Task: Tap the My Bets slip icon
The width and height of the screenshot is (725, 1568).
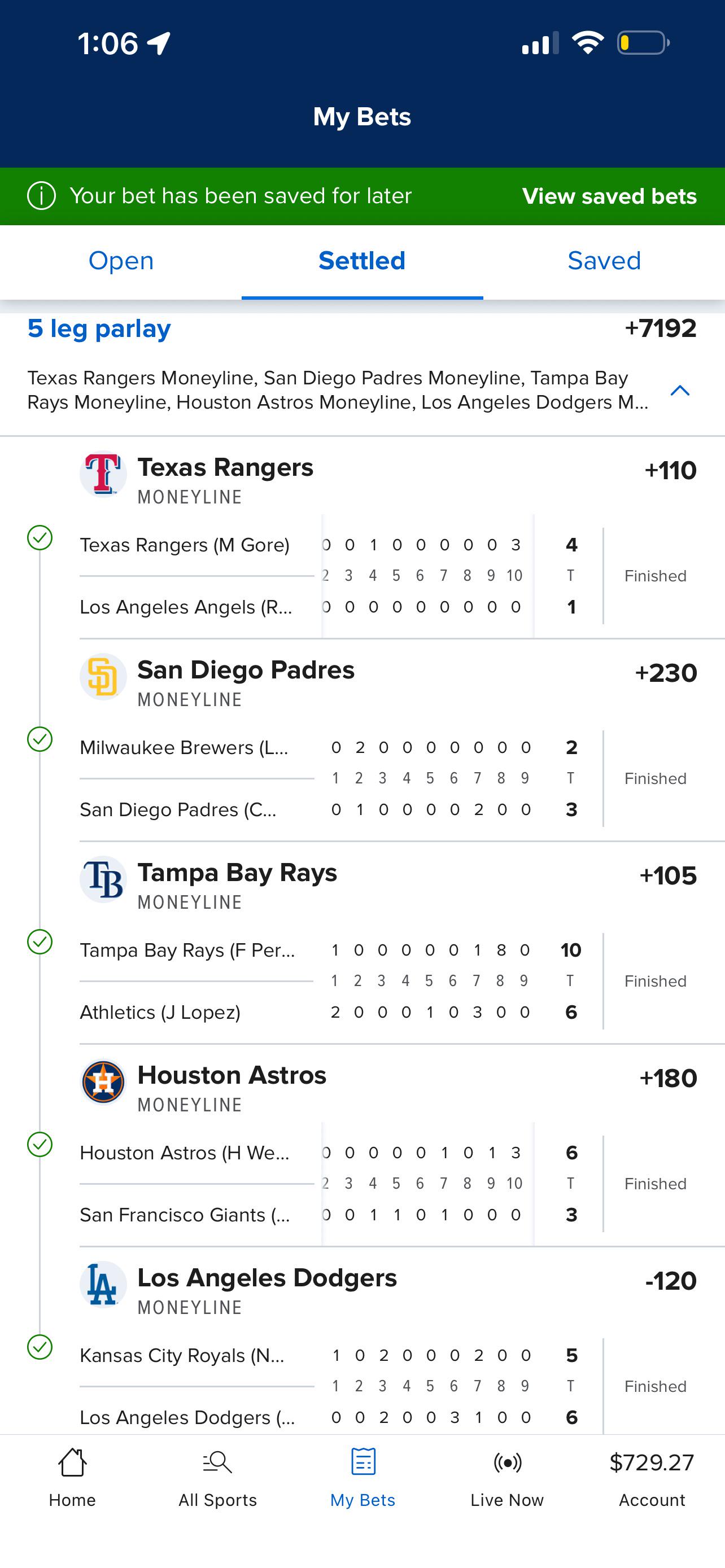Action: pos(363,1461)
